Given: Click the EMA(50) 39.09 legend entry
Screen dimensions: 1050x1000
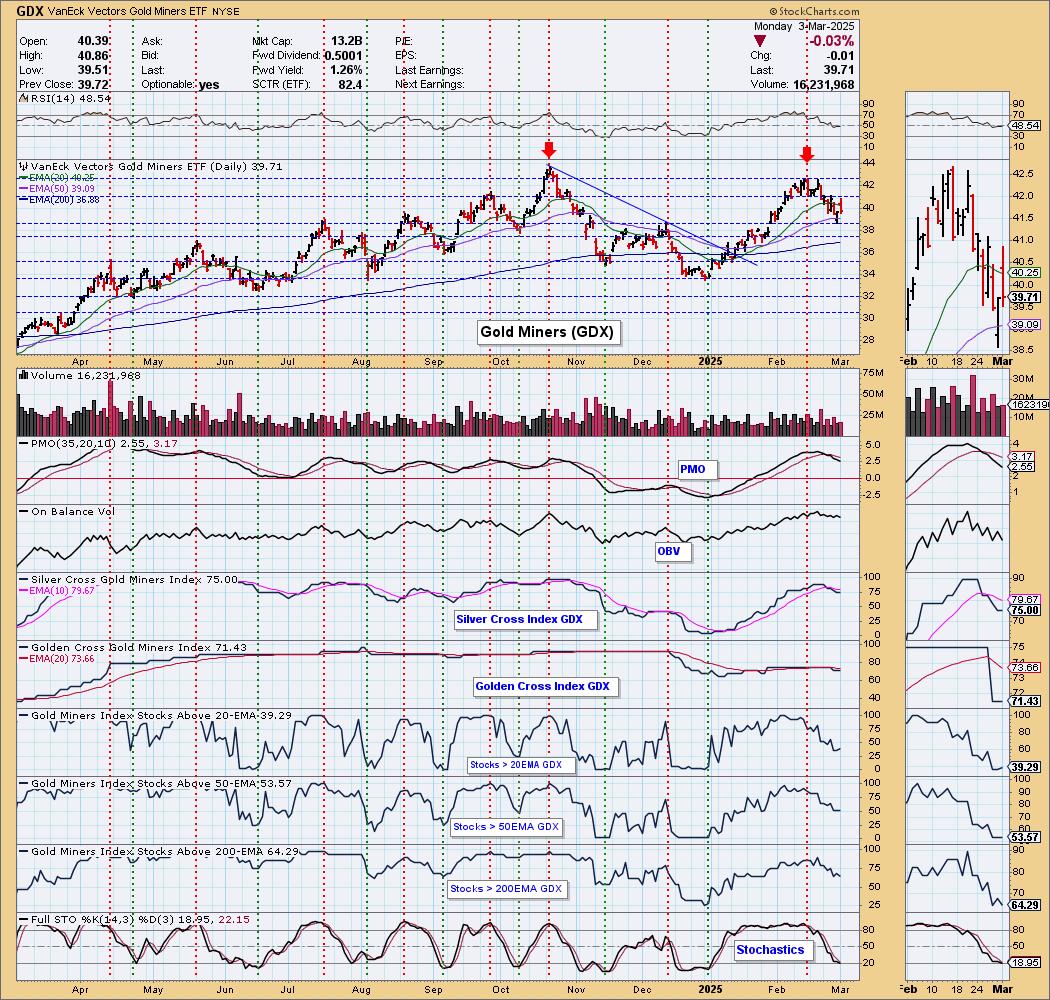Looking at the screenshot, I should pos(58,189).
